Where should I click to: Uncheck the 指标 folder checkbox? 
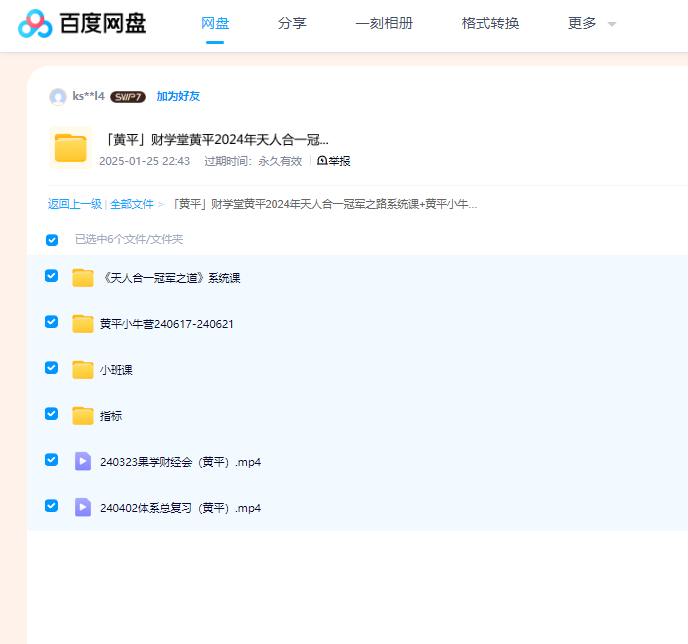click(x=51, y=414)
